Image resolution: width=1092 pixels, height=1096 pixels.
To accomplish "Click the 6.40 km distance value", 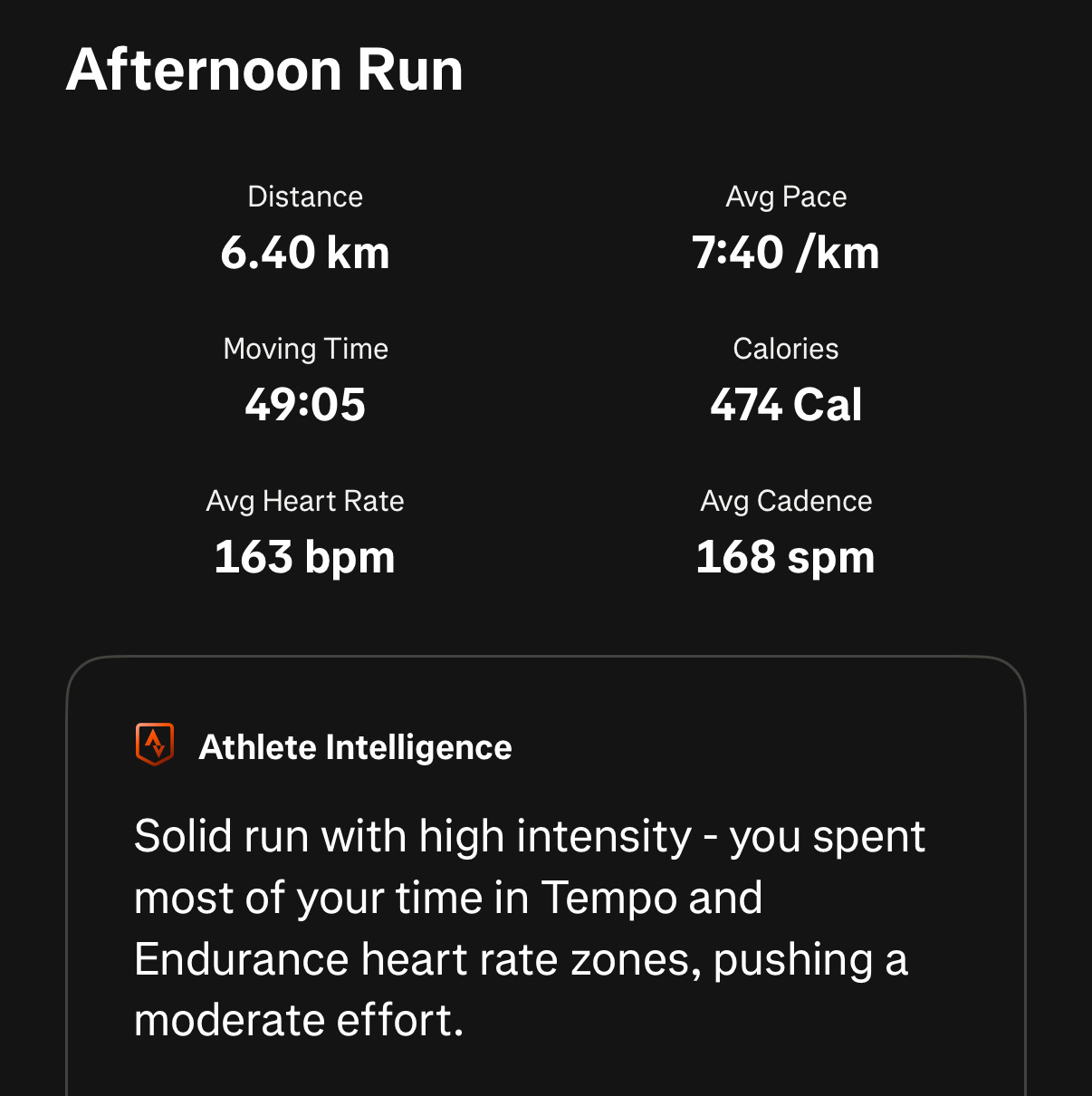I will (305, 253).
